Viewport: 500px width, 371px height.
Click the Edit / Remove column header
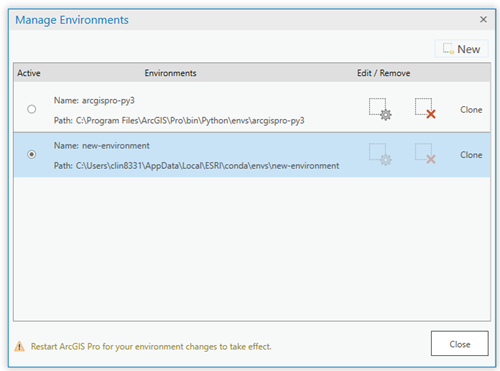click(384, 73)
